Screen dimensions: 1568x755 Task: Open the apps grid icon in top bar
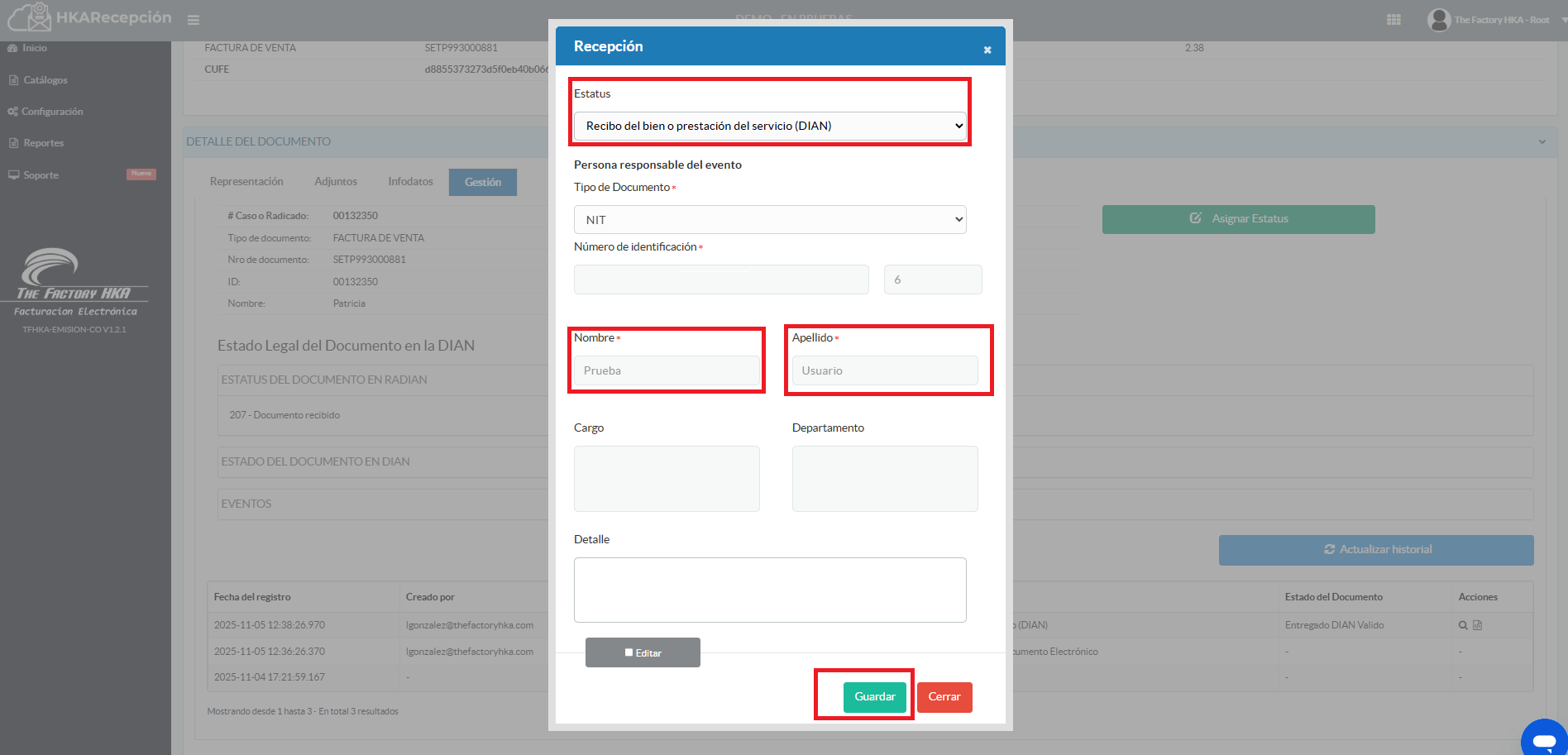pyautogui.click(x=1394, y=20)
